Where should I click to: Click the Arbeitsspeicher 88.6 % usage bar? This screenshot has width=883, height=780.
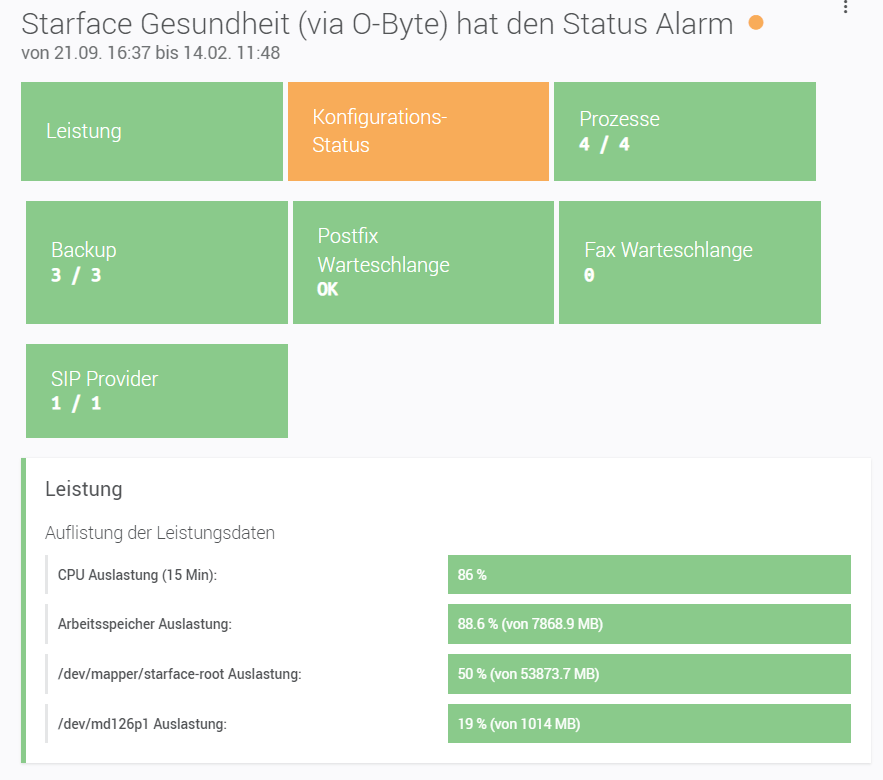click(x=649, y=624)
